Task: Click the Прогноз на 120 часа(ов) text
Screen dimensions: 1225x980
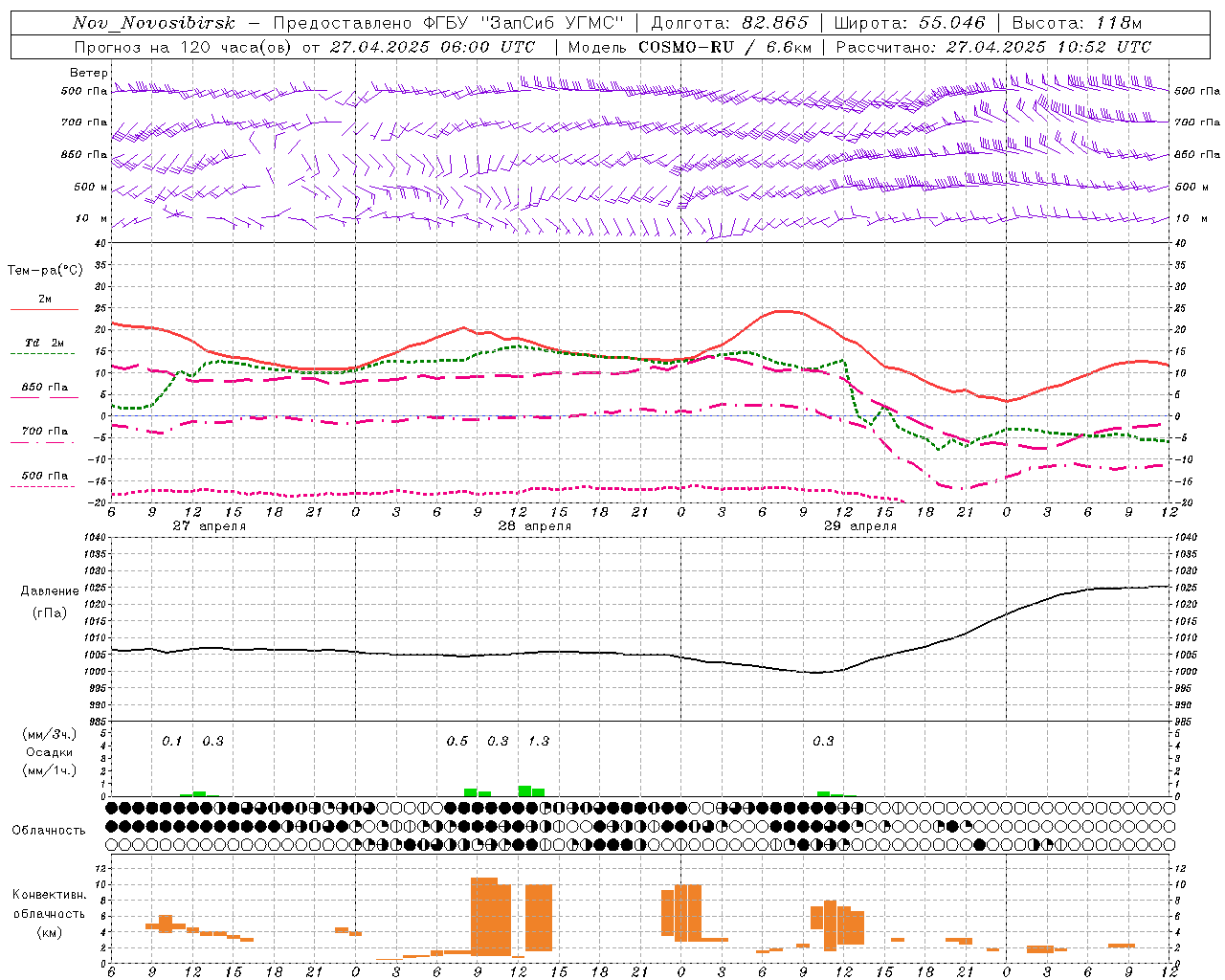Action: [x=184, y=47]
